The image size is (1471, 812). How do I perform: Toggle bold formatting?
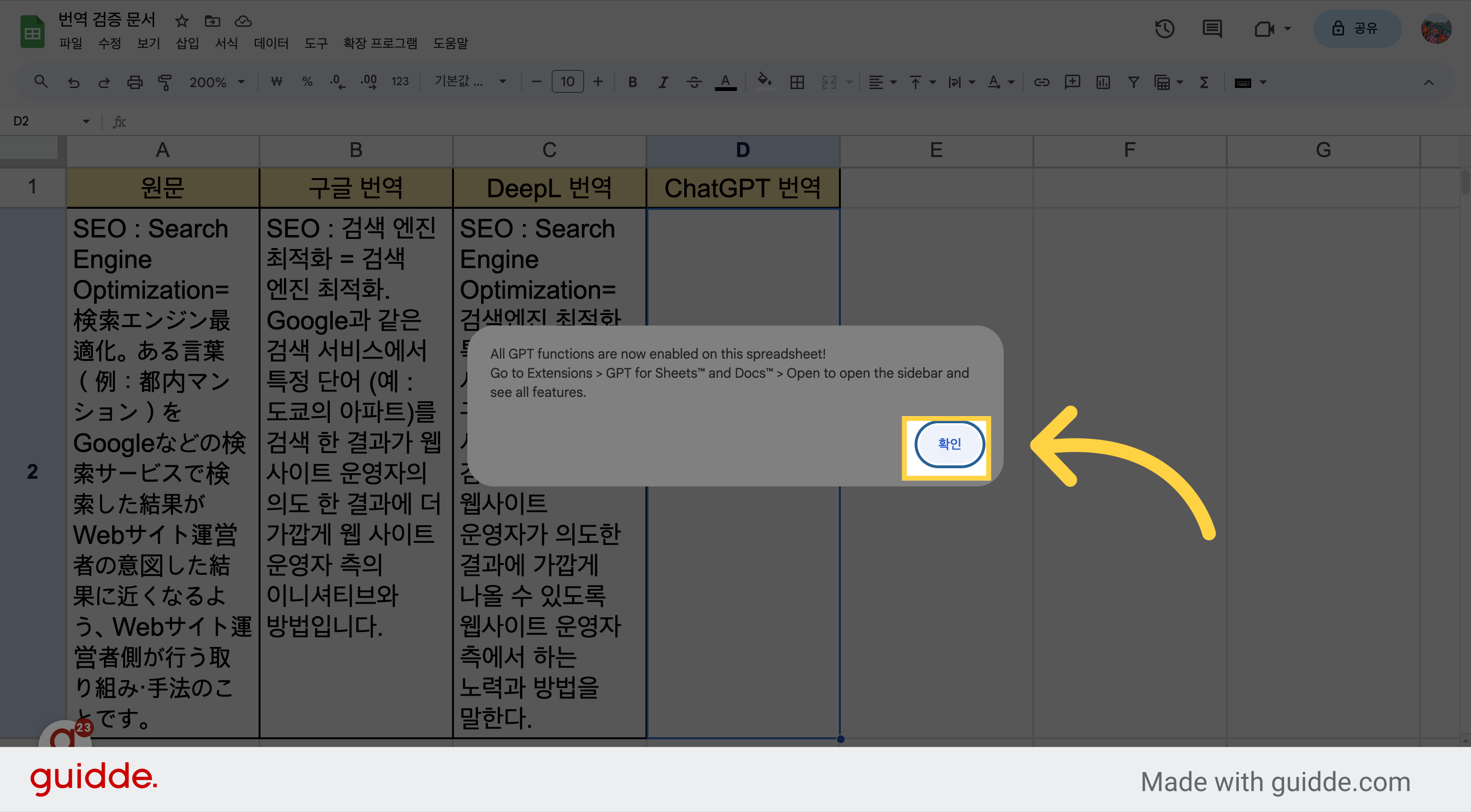632,82
